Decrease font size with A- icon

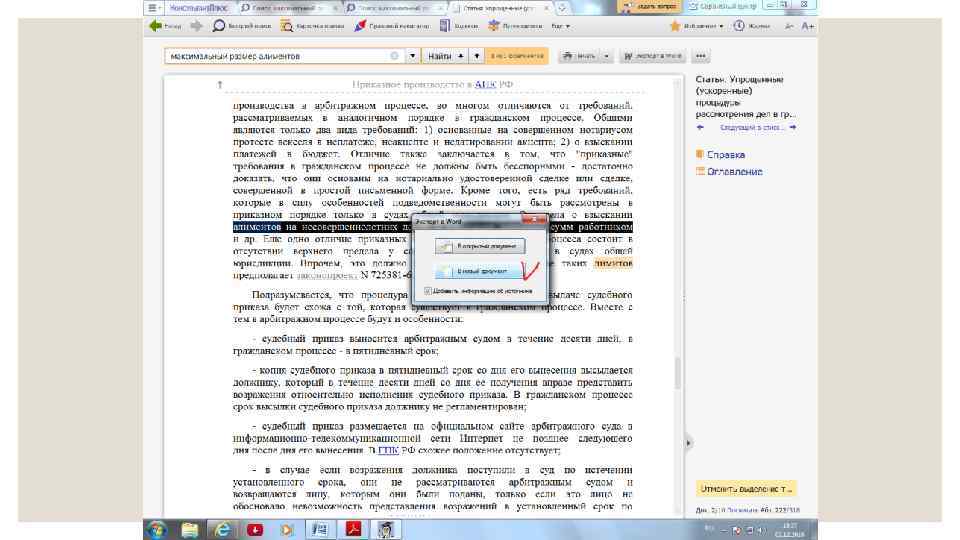coord(789,26)
